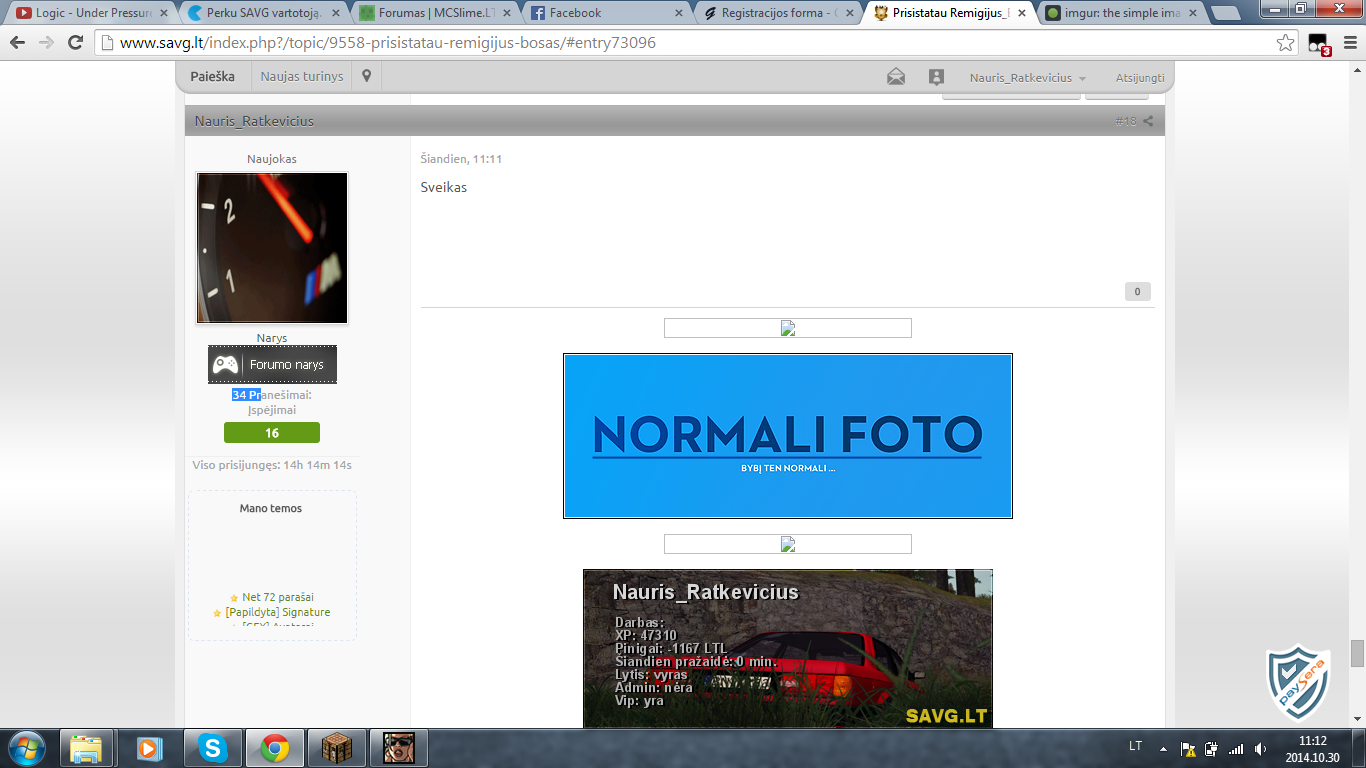Click the green reputation bar showing 16
Image resolution: width=1366 pixels, height=768 pixels.
coord(272,433)
